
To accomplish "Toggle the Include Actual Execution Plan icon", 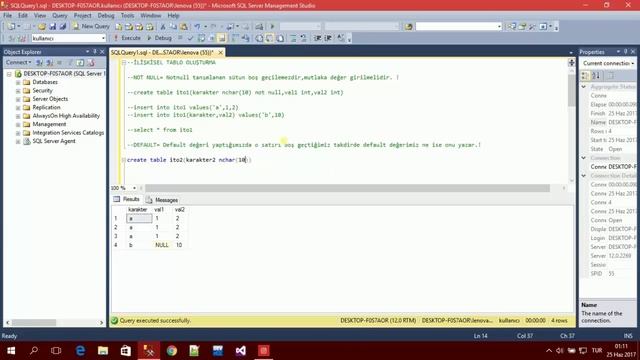I will pos(235,38).
